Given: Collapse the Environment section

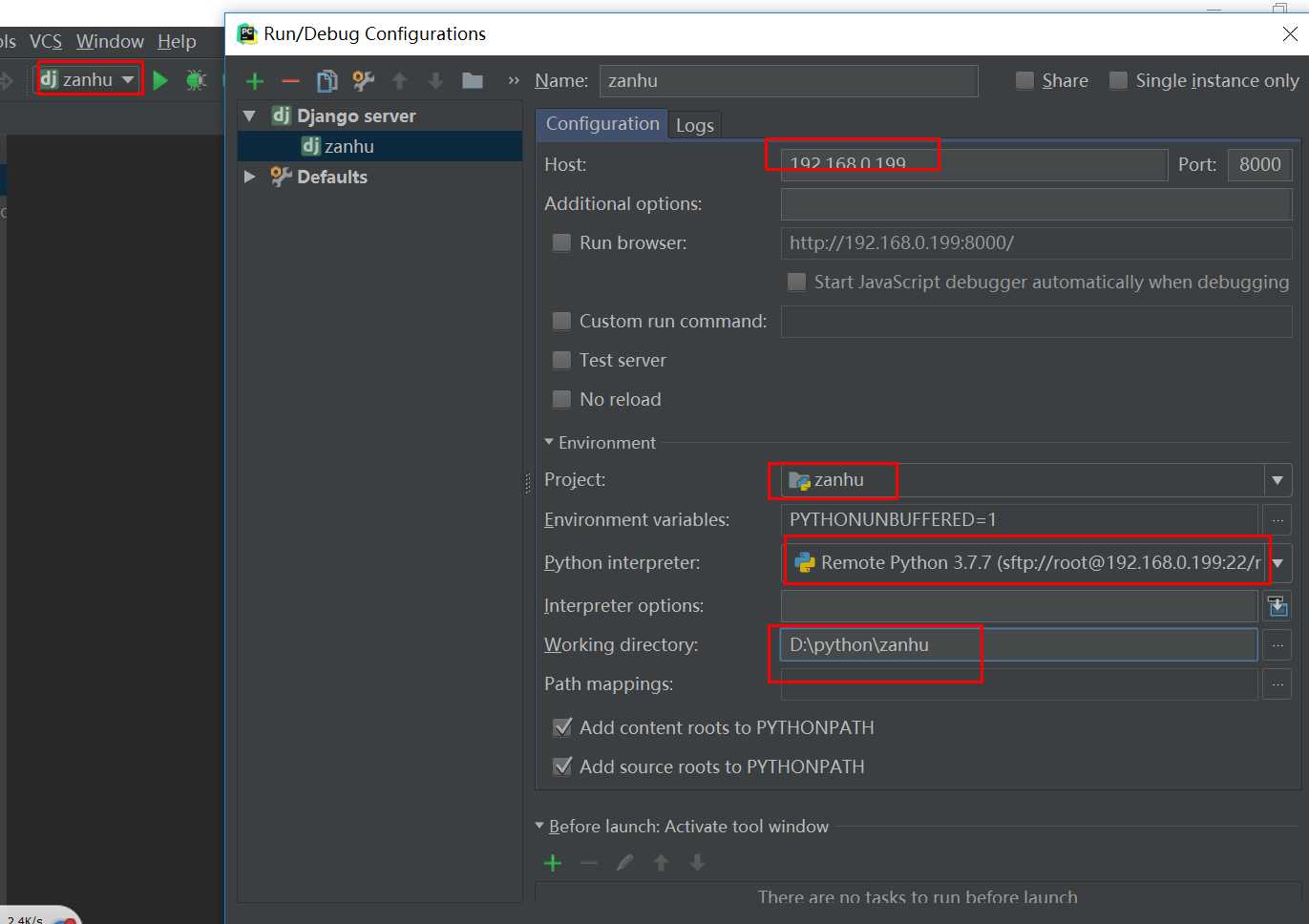Looking at the screenshot, I should point(549,442).
